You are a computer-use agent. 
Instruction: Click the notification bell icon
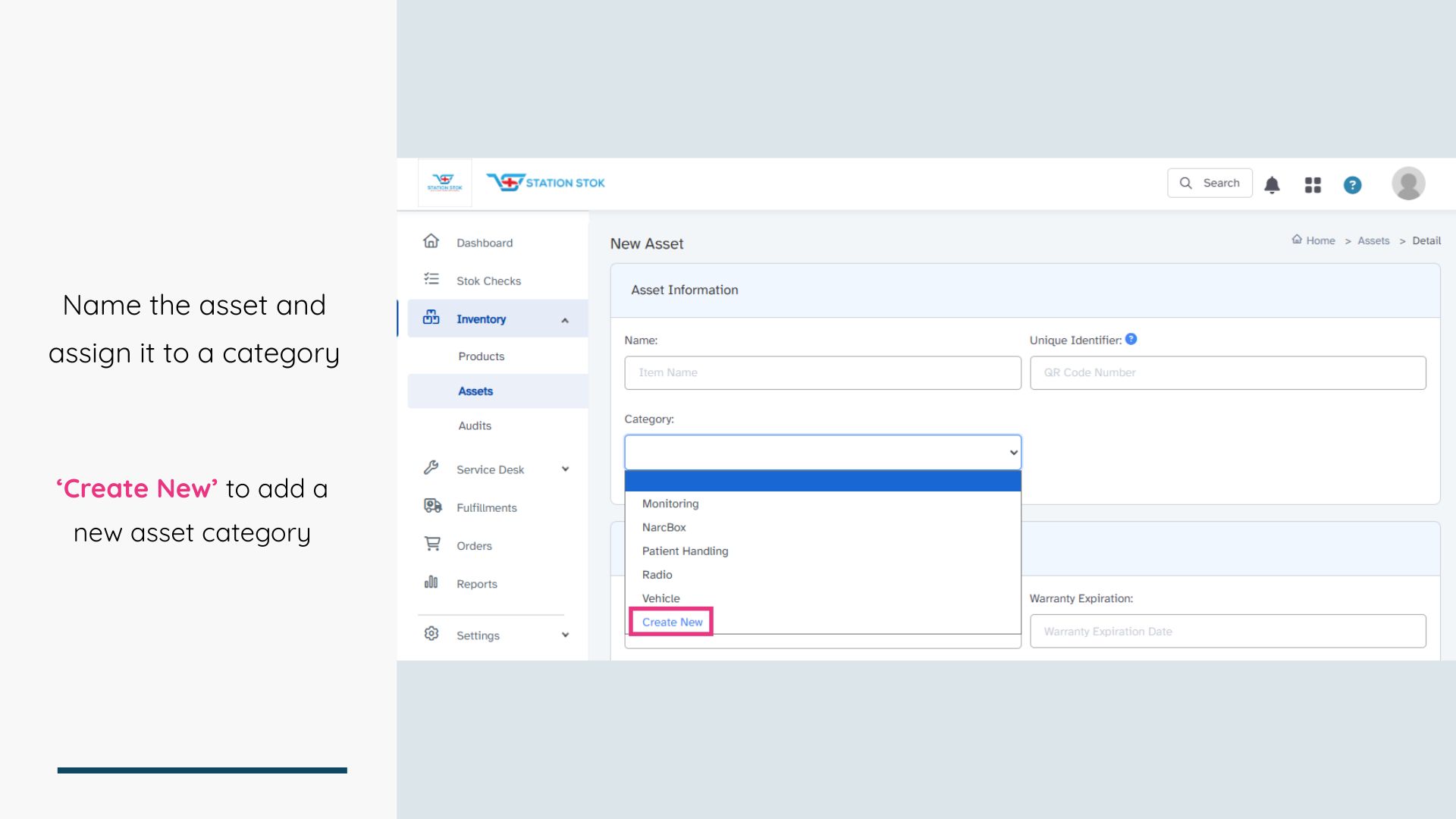[x=1272, y=184]
